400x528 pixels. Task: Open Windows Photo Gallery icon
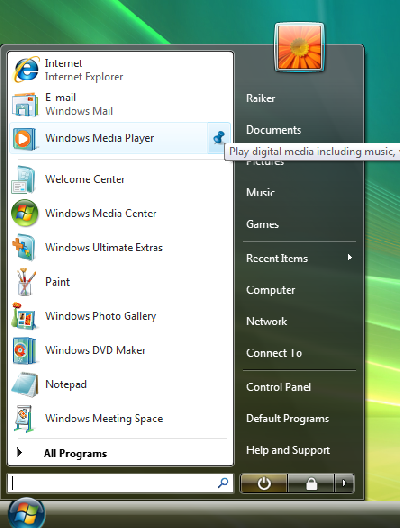point(24,316)
